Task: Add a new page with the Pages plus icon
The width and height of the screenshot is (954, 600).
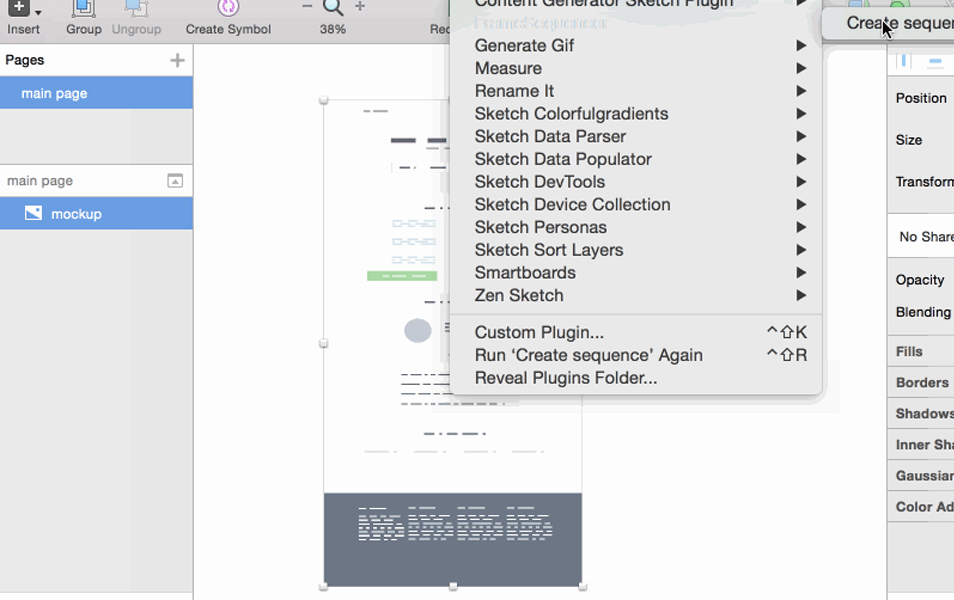Action: pyautogui.click(x=177, y=60)
